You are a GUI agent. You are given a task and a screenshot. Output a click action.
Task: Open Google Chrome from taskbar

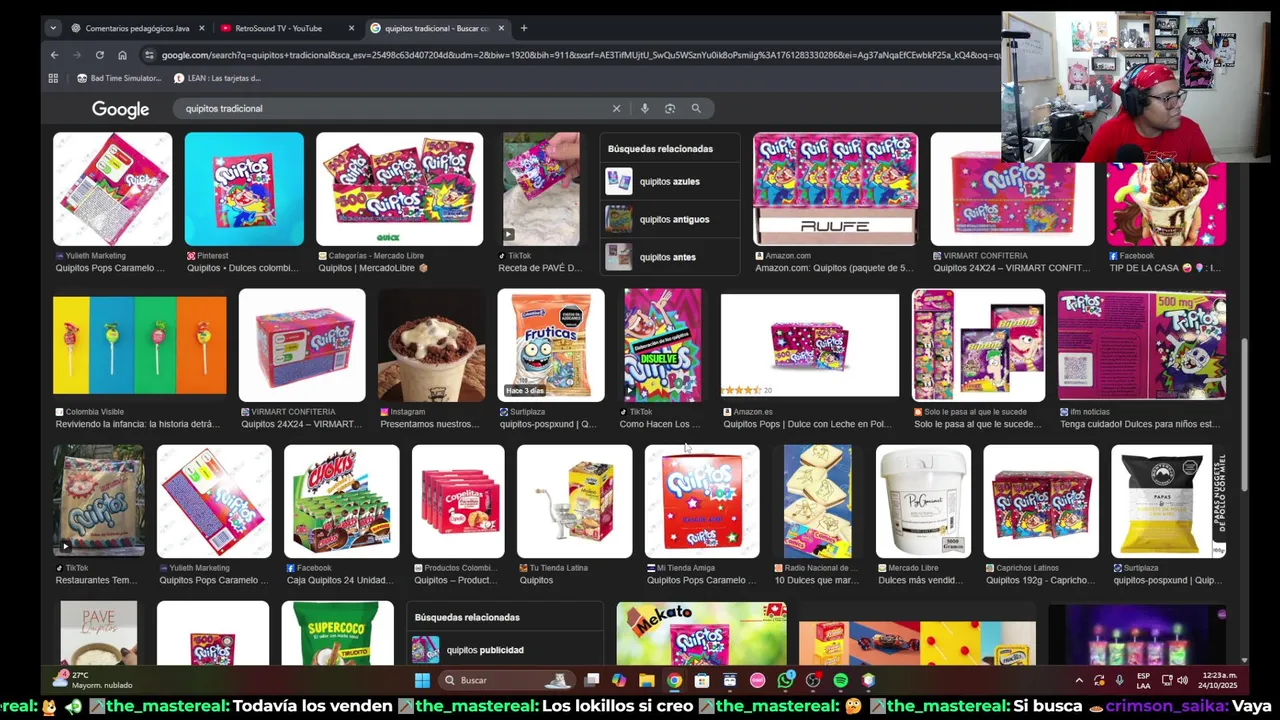(x=675, y=680)
